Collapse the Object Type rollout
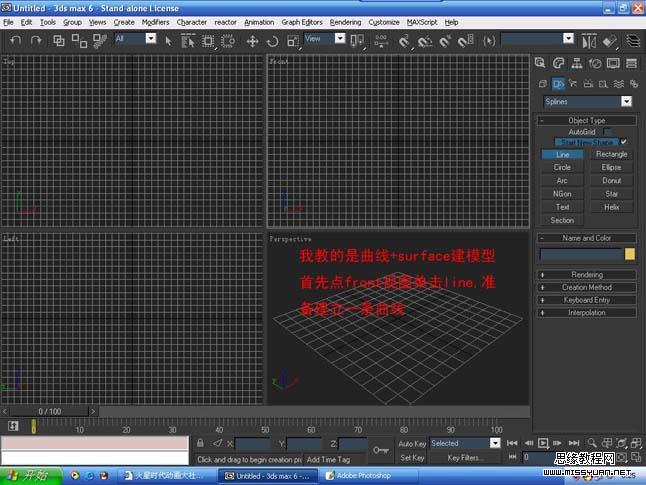Image resolution: width=646 pixels, height=485 pixels. [x=587, y=121]
